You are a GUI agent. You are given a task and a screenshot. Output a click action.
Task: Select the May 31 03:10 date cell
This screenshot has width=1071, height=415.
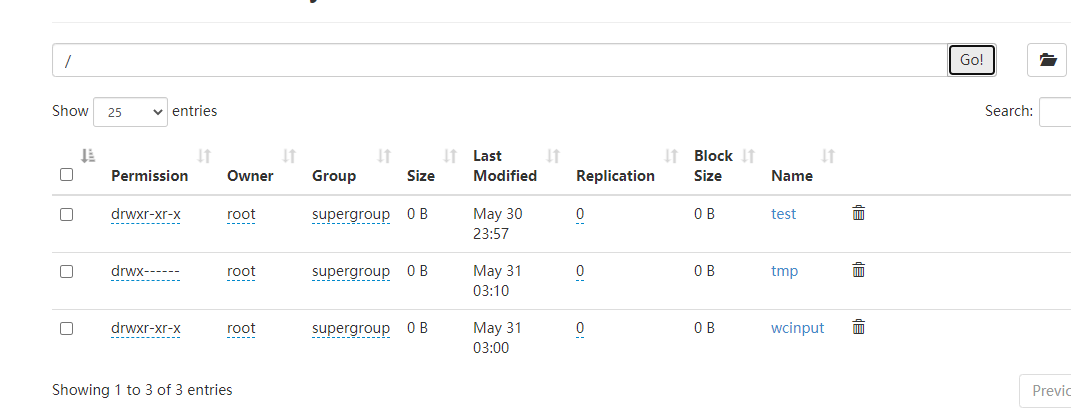[497, 281]
